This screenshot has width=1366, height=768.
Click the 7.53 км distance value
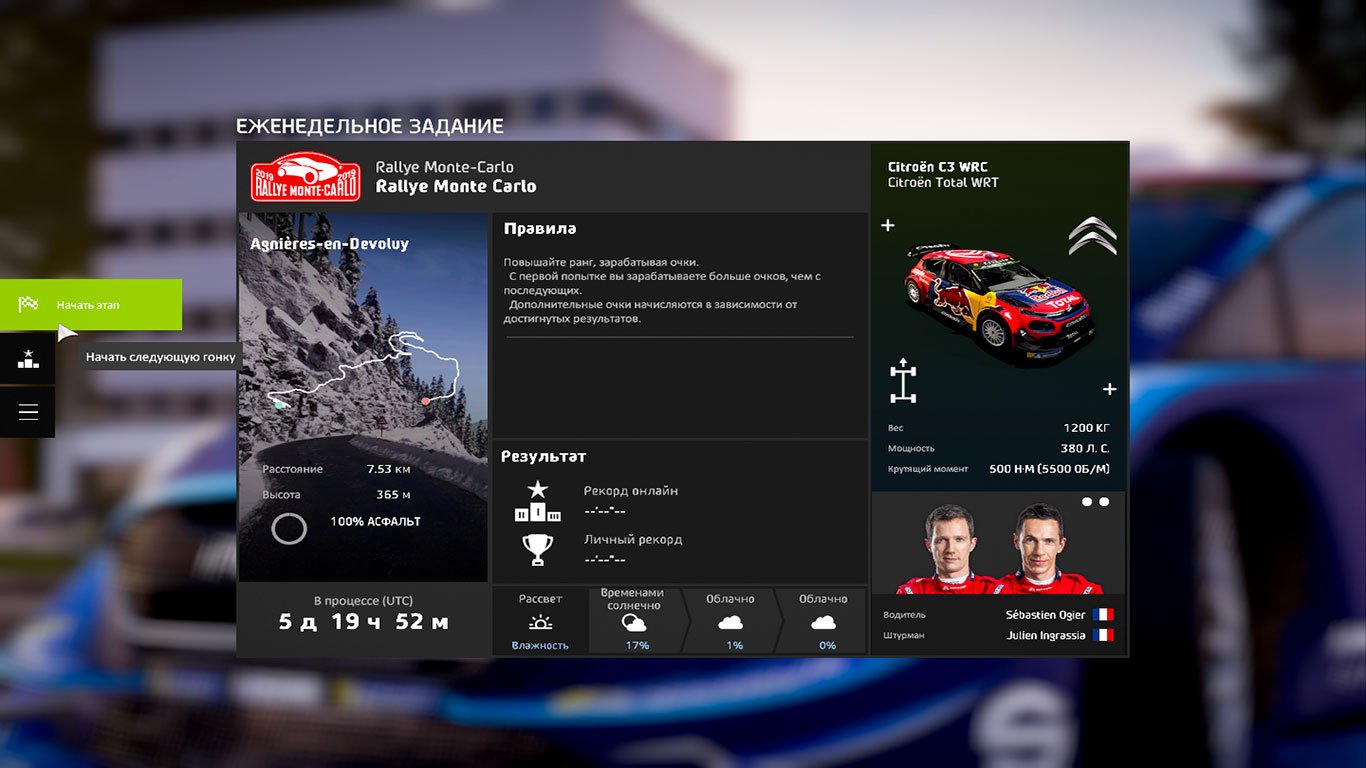click(x=389, y=468)
